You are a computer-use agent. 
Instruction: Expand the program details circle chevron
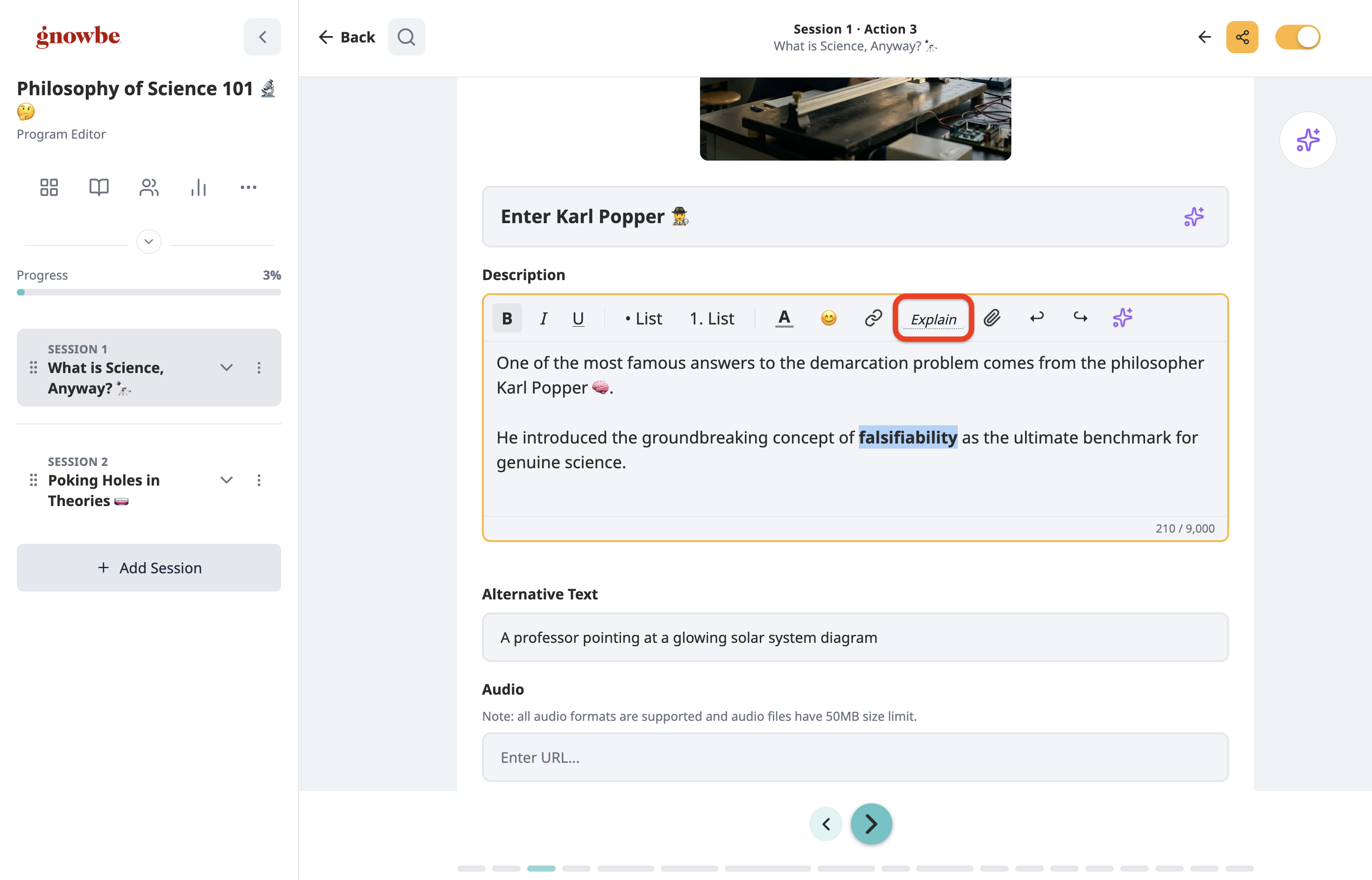click(x=149, y=242)
